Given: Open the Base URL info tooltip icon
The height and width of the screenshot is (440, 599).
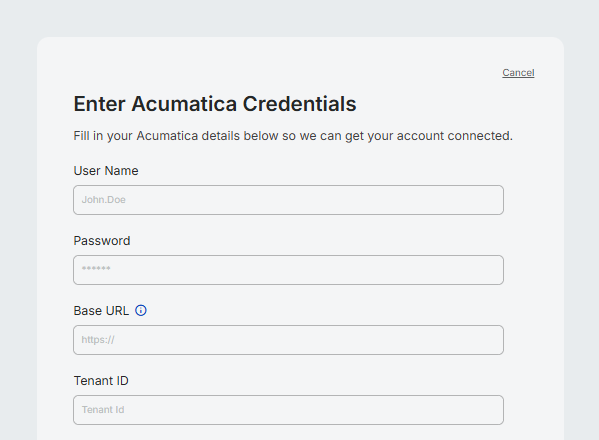Looking at the screenshot, I should [x=141, y=311].
